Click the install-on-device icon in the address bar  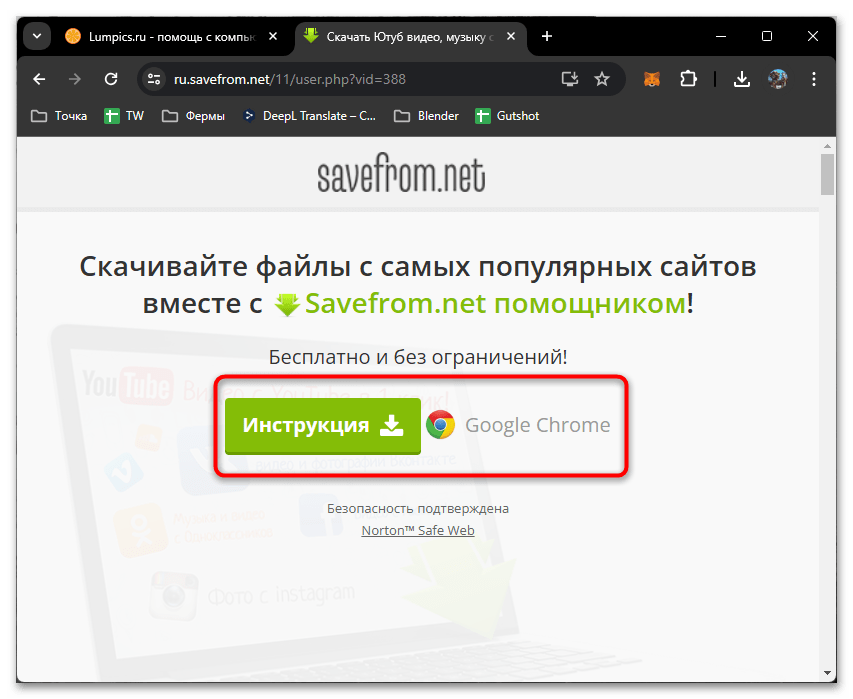[569, 78]
